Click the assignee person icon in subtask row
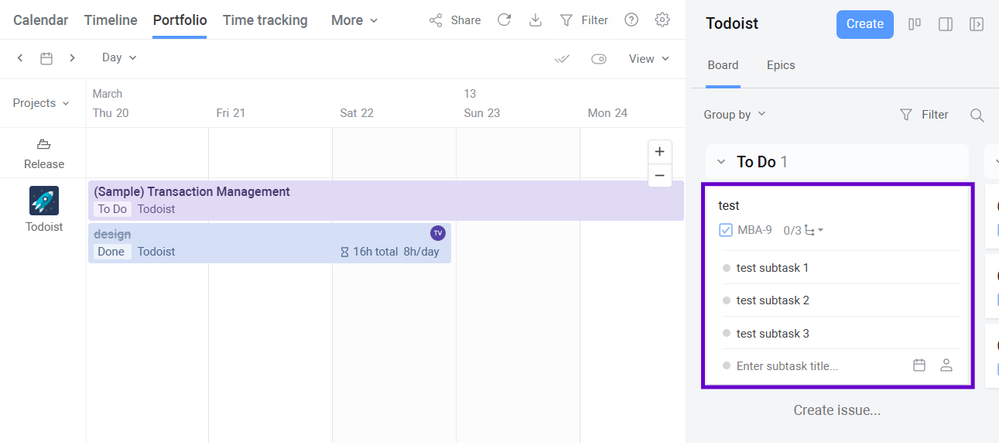This screenshot has width=999, height=443. pos(946,365)
